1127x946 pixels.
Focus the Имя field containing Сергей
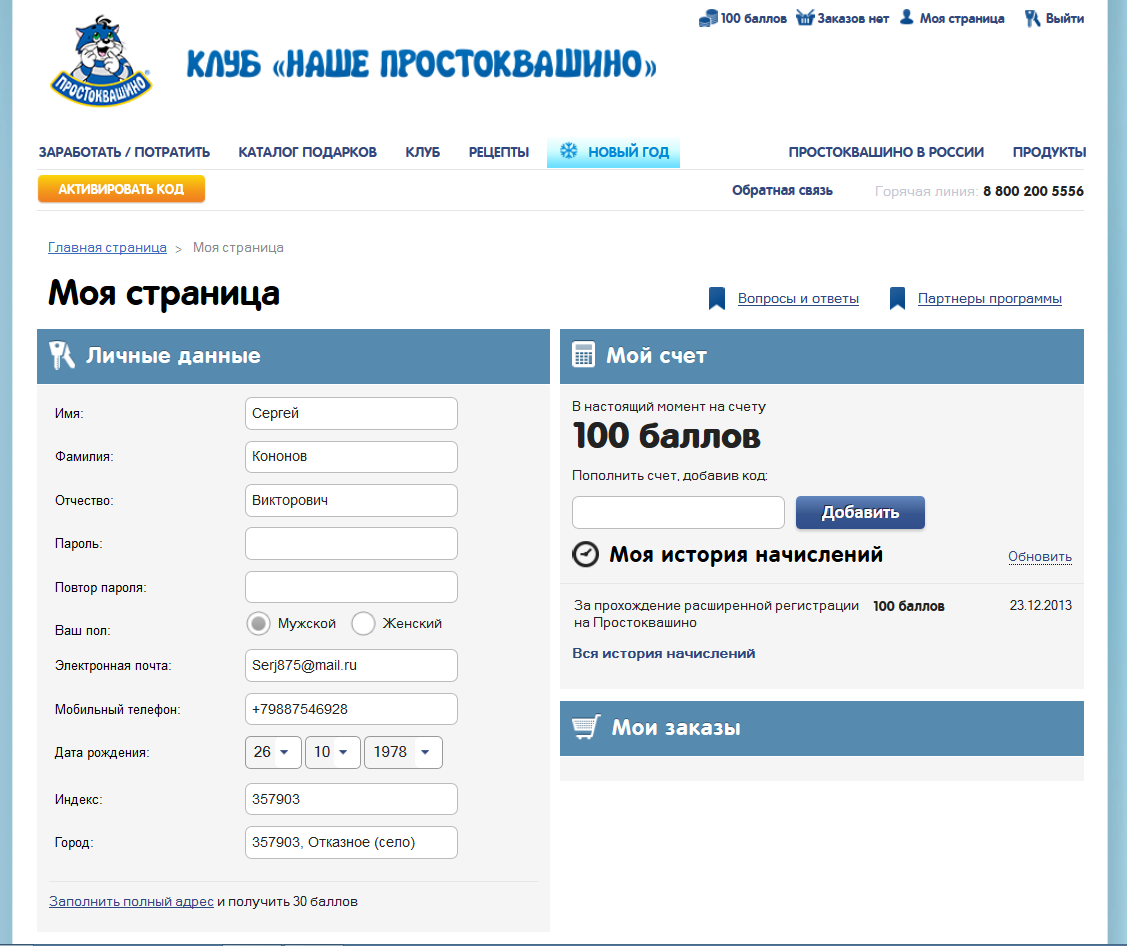click(x=351, y=413)
